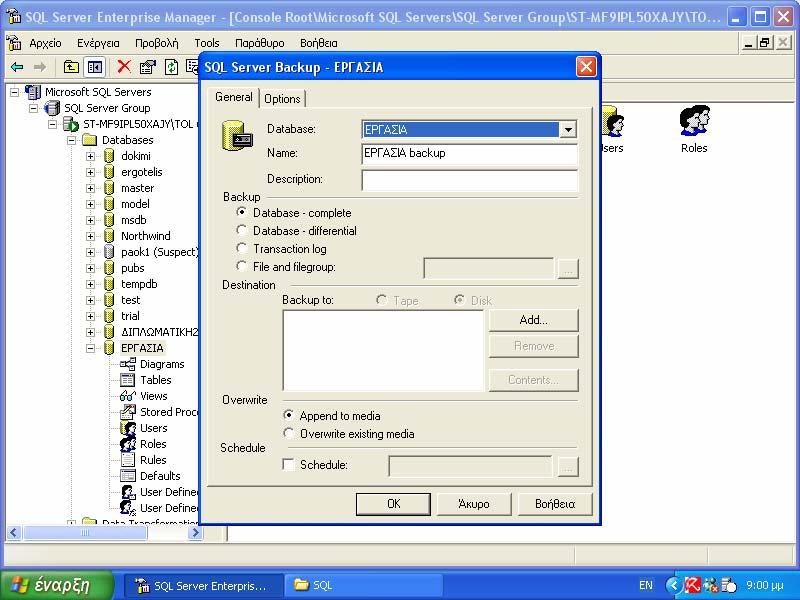Enable the Schedule checkbox
800x600 pixels.
pos(289,464)
